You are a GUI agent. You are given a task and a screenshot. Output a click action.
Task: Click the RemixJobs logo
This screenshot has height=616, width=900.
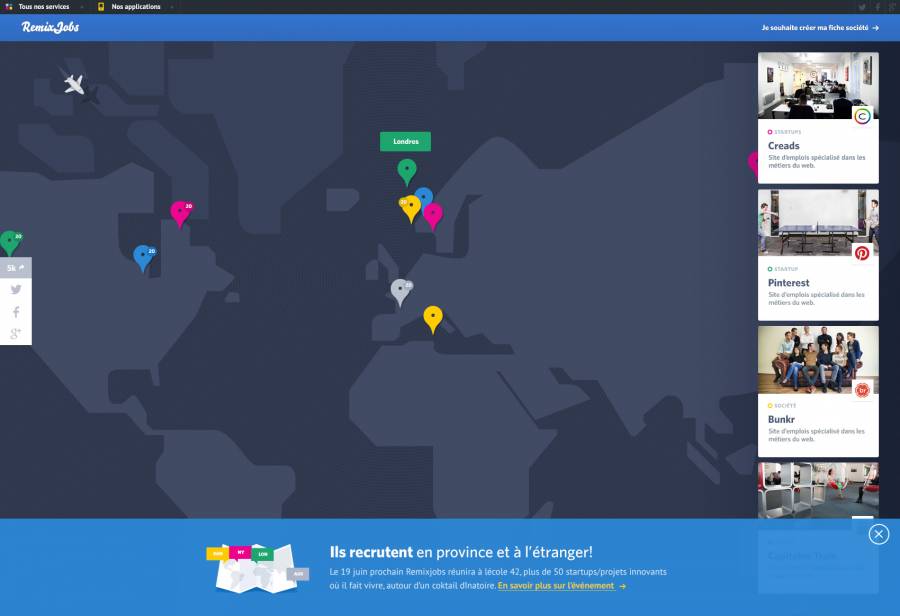(x=50, y=28)
